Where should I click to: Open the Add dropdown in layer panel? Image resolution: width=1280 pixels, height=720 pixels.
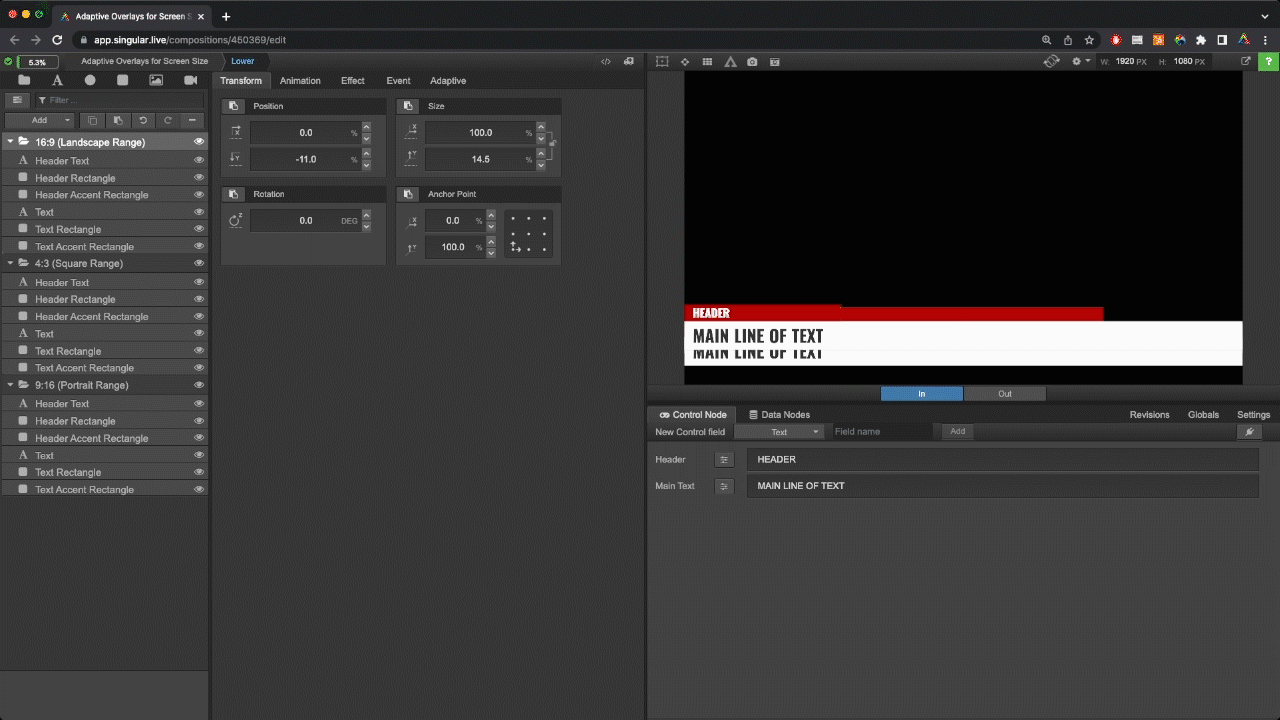point(45,120)
